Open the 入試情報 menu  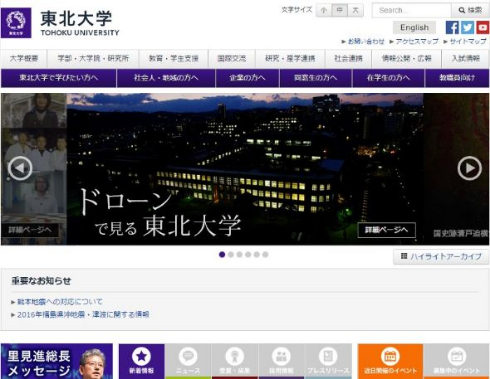pyautogui.click(x=466, y=59)
